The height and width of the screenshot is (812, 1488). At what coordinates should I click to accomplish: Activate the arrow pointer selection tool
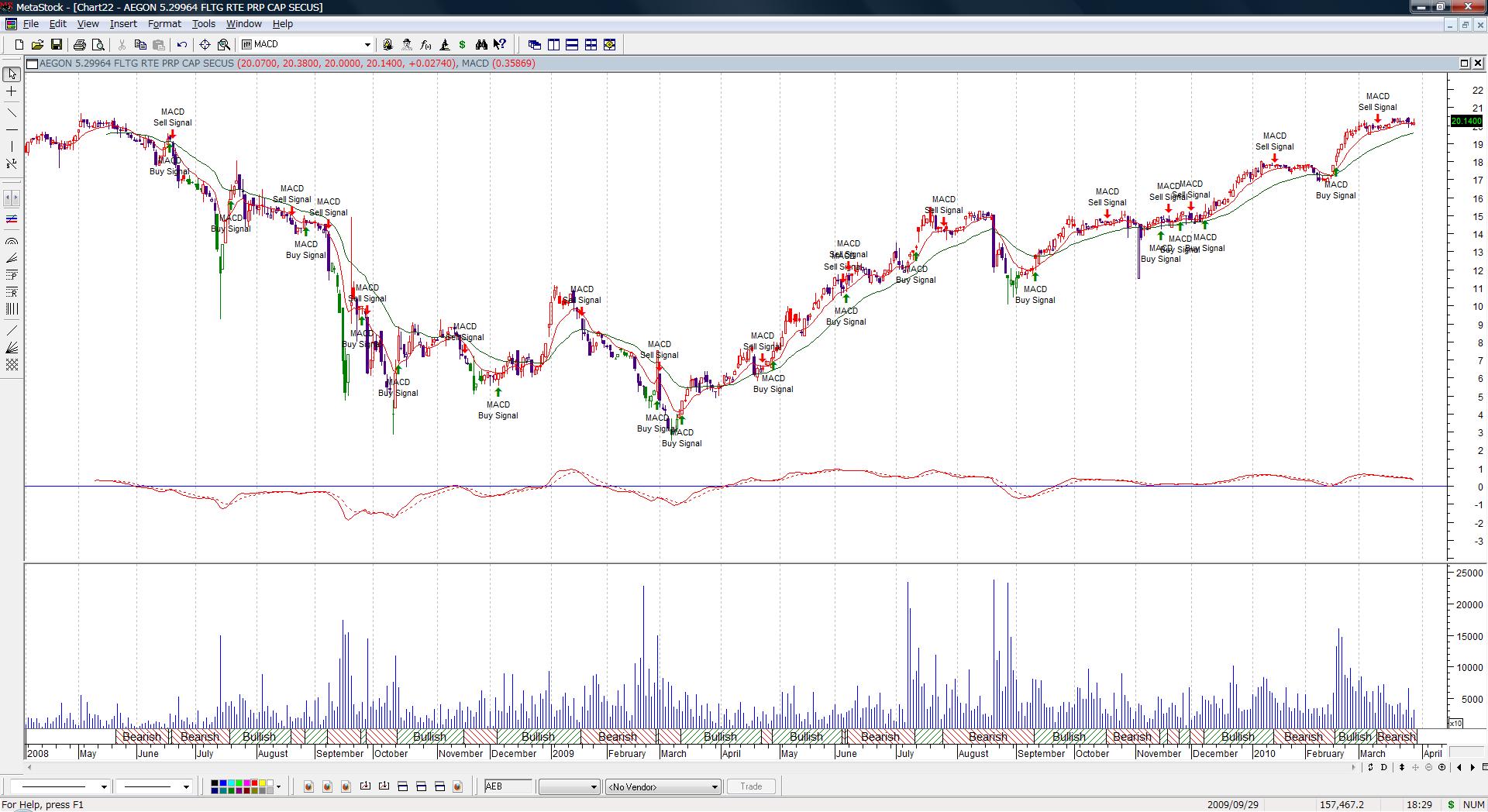[x=12, y=74]
